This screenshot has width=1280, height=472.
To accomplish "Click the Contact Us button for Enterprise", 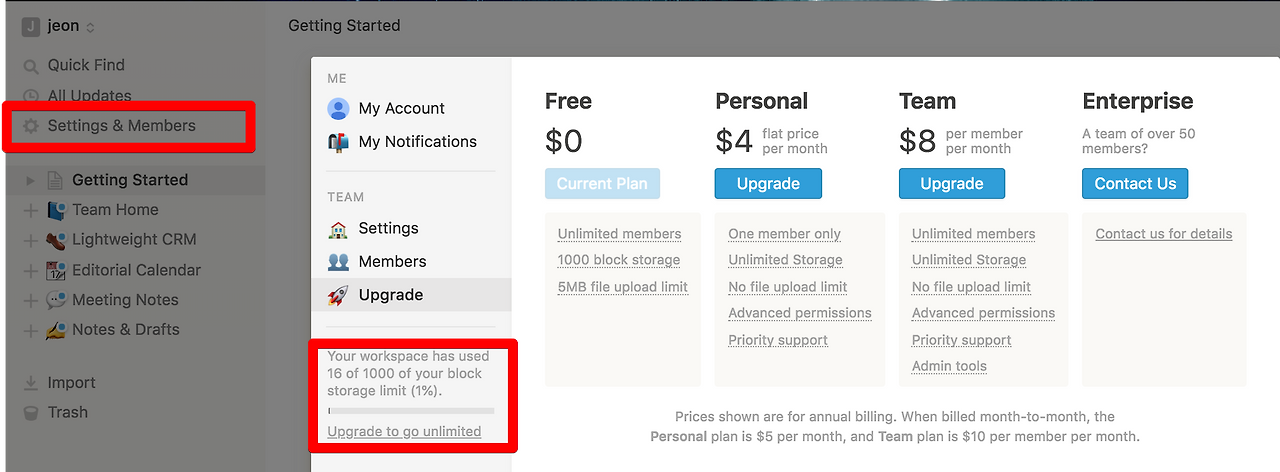I will [x=1135, y=184].
